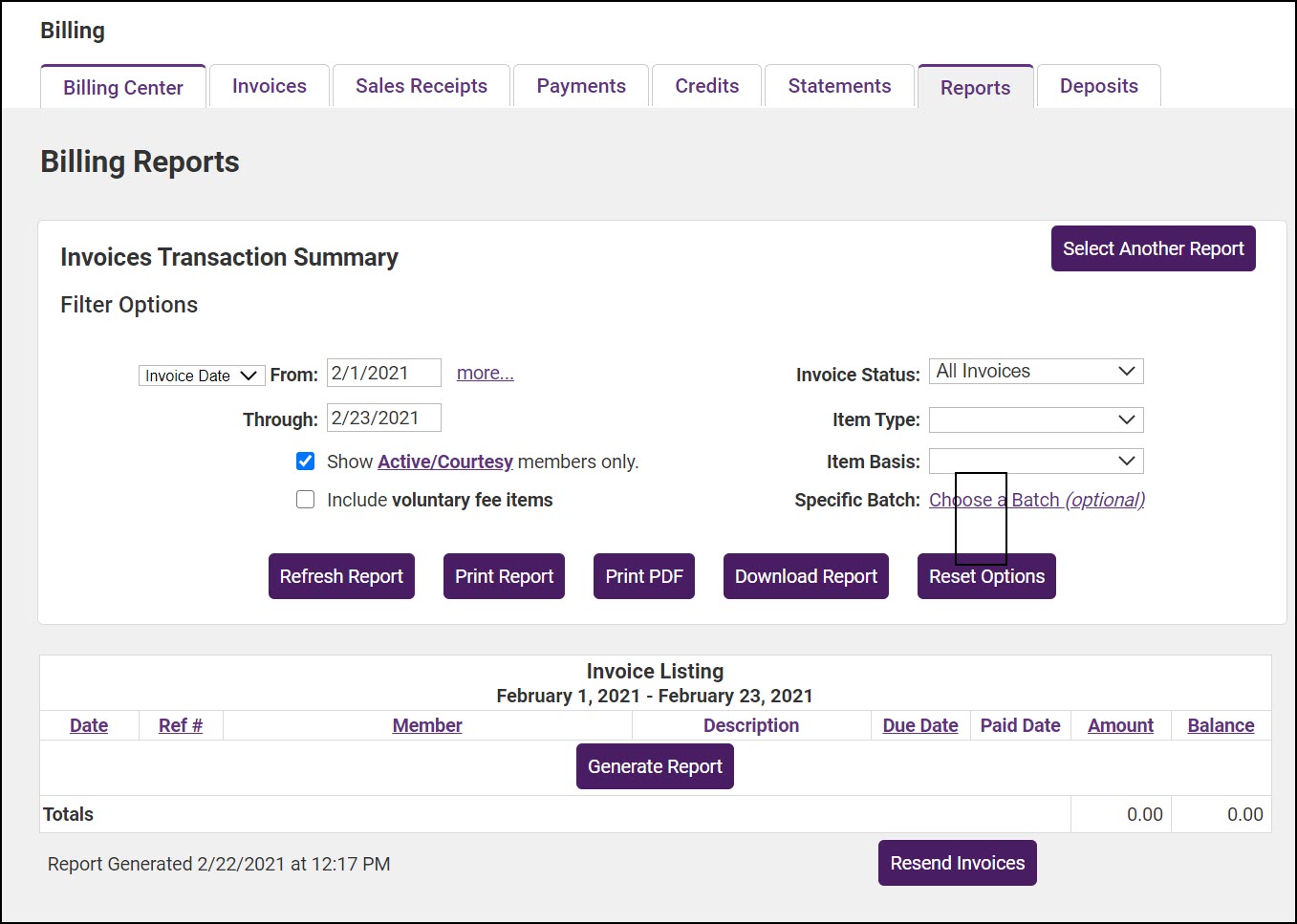Click the Refresh Report button
The width and height of the screenshot is (1297, 924).
click(x=341, y=575)
